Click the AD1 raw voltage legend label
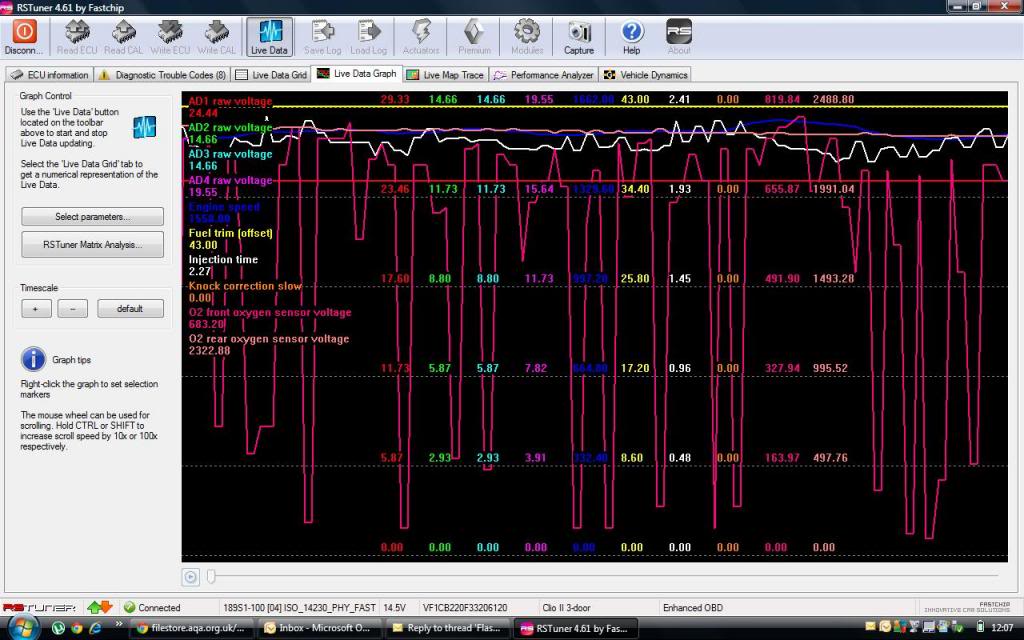This screenshot has height=640, width=1024. click(231, 101)
